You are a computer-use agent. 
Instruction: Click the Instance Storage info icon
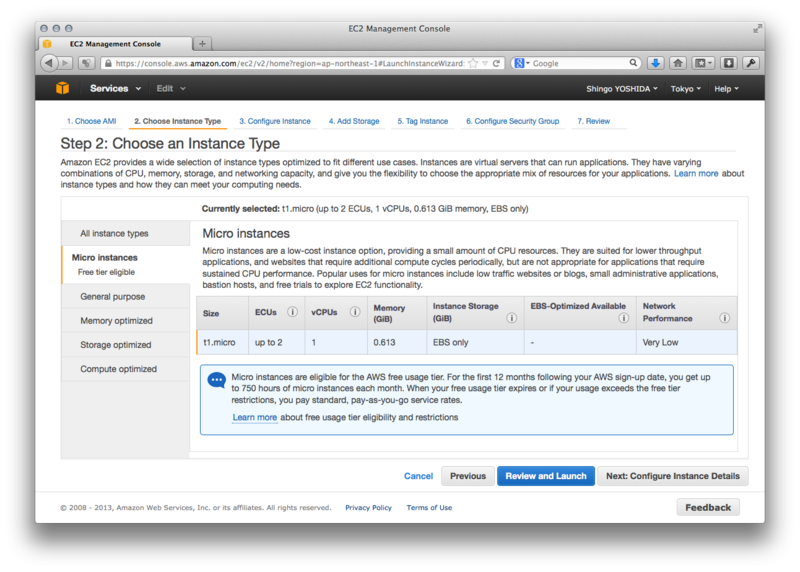point(511,318)
